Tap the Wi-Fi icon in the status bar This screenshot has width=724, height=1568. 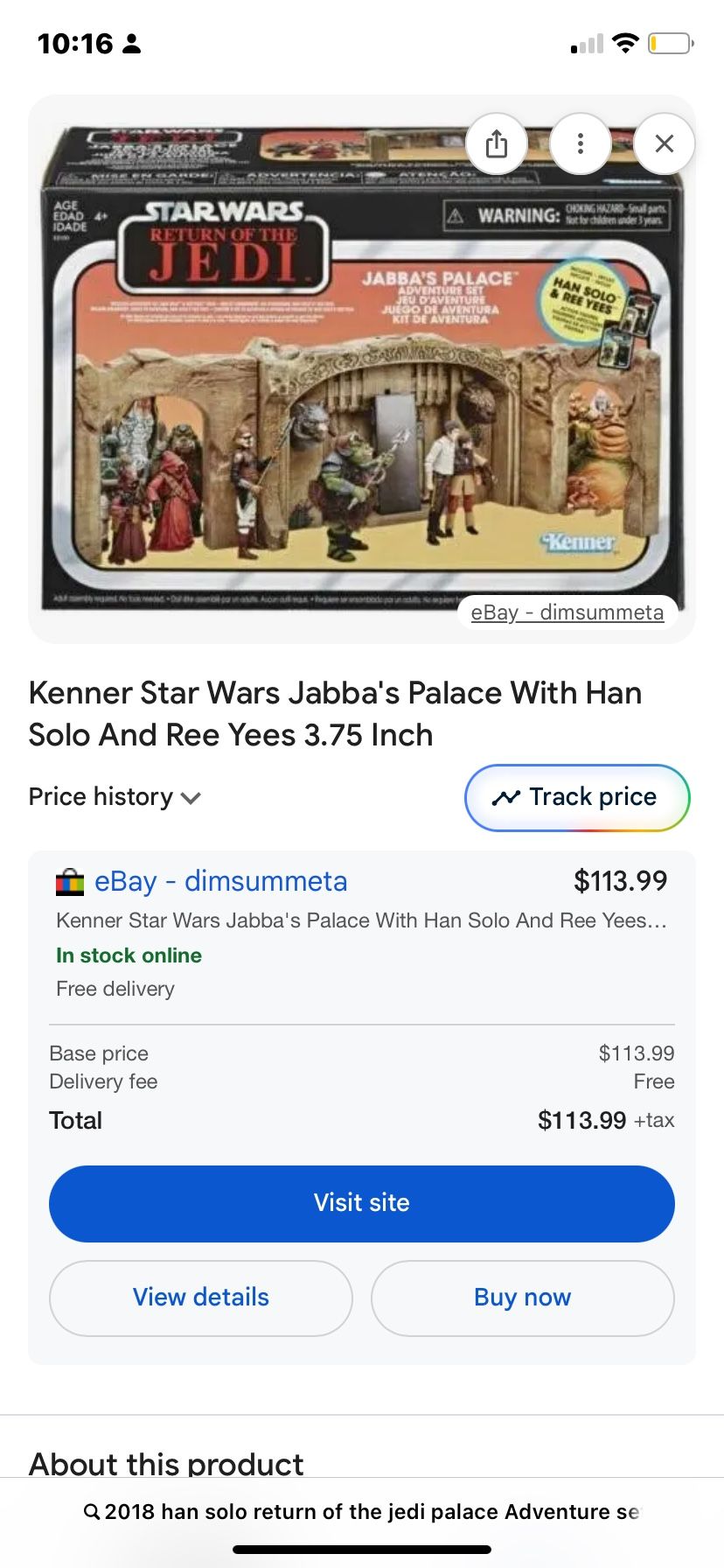pos(625,43)
